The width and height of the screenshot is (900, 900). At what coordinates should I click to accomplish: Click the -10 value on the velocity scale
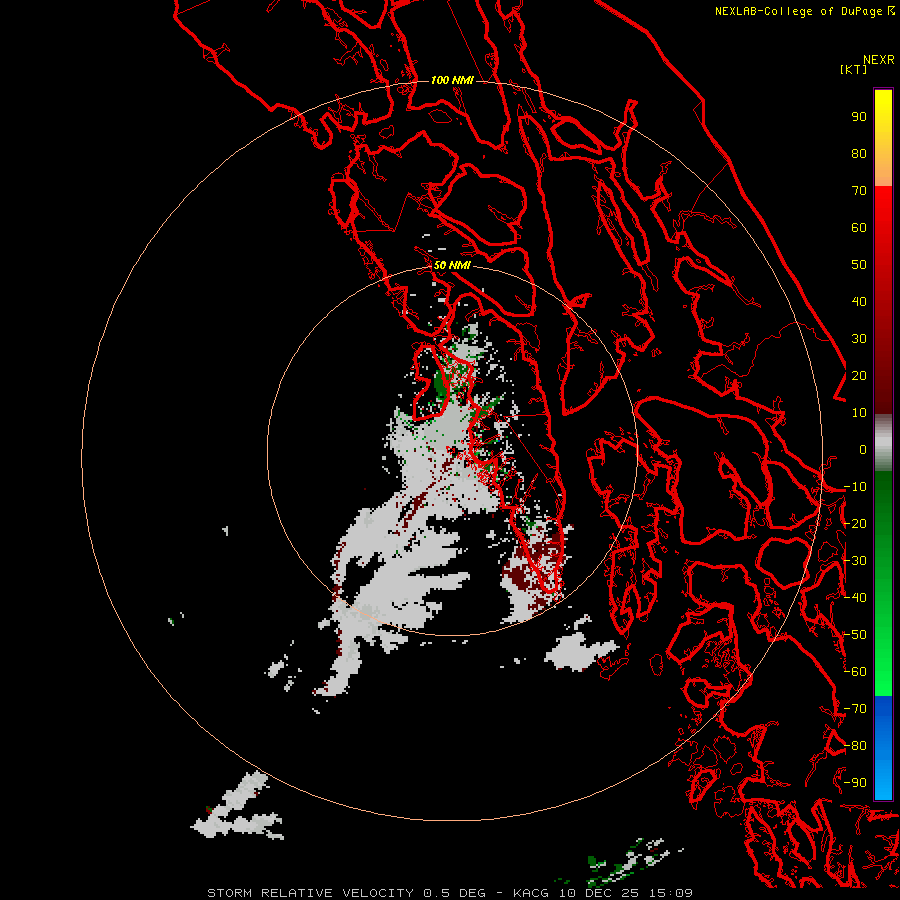(x=855, y=487)
